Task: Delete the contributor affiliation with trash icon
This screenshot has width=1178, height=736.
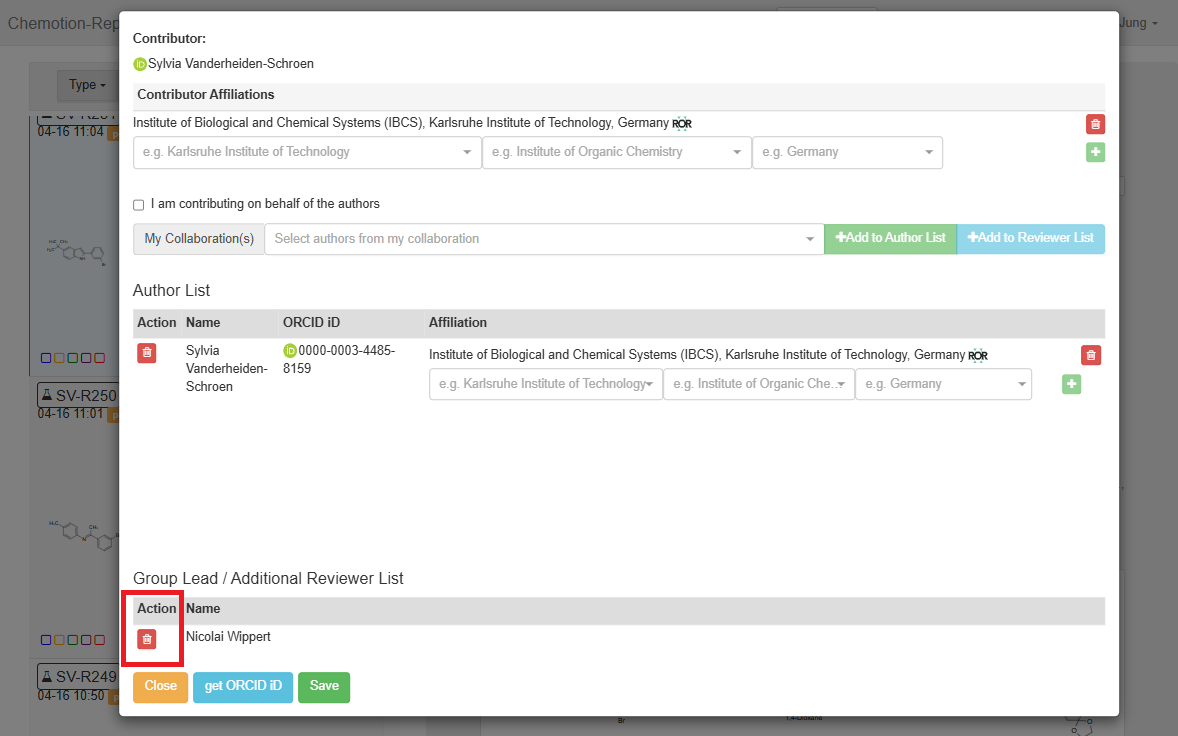Action: 1095,124
